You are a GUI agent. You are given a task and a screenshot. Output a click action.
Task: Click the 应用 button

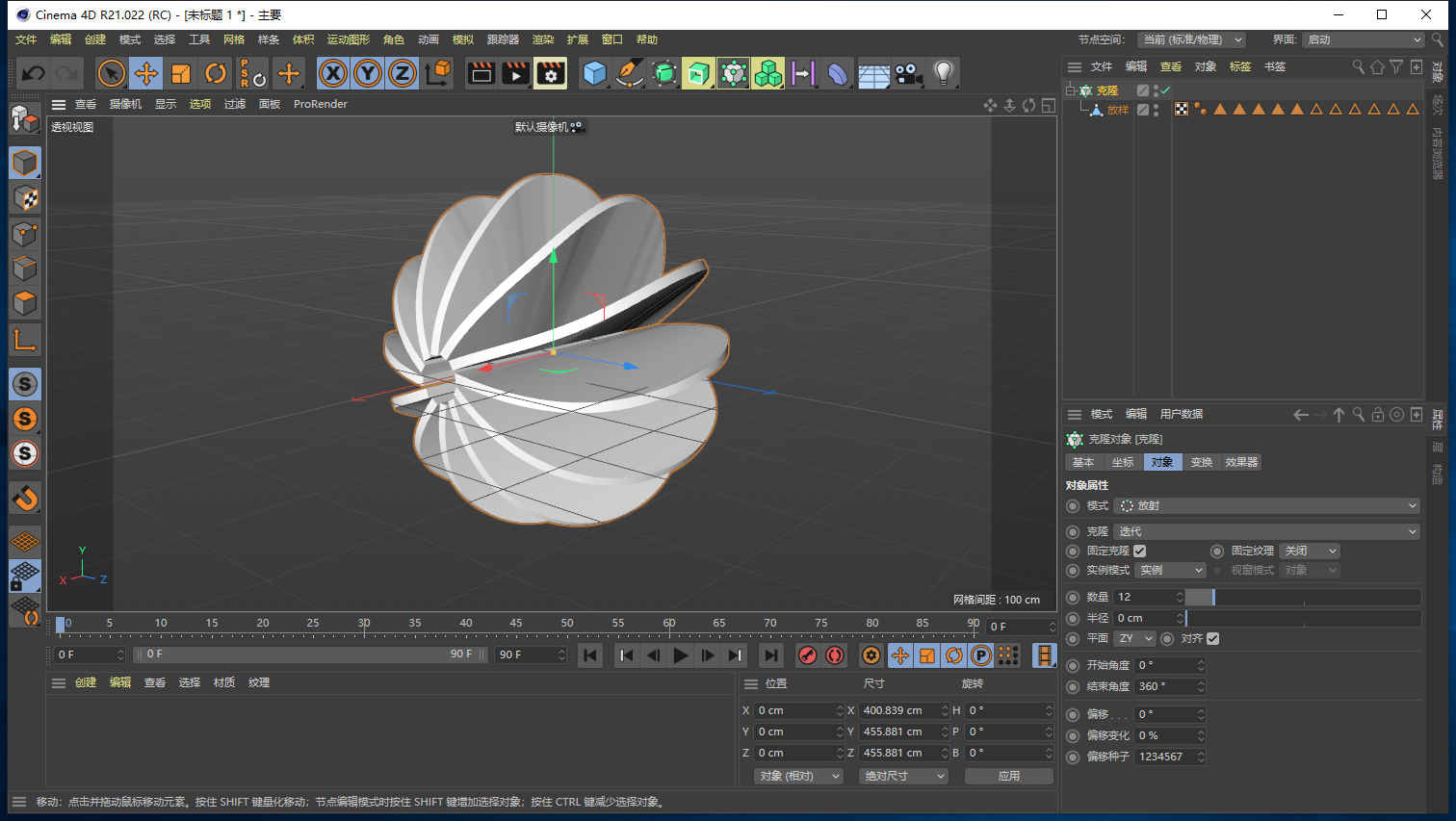(x=1009, y=776)
